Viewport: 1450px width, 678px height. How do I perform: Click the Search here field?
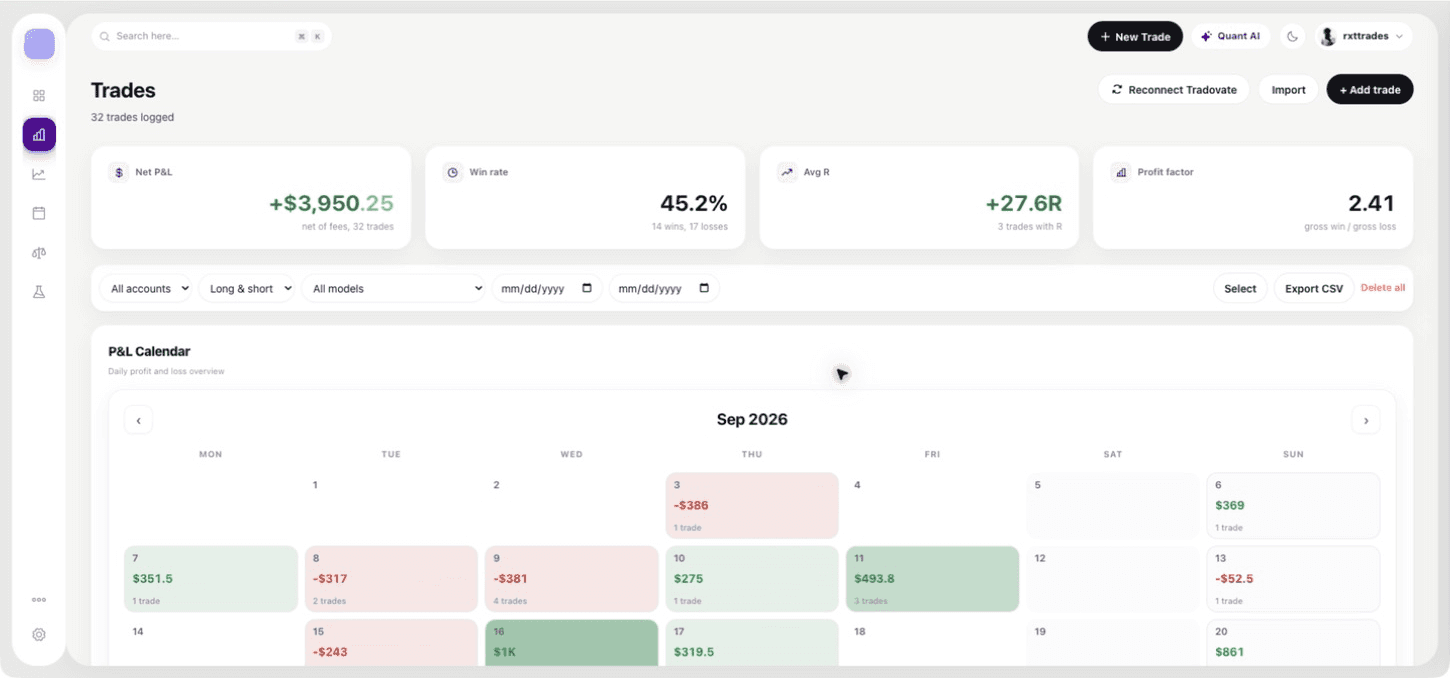(x=211, y=36)
